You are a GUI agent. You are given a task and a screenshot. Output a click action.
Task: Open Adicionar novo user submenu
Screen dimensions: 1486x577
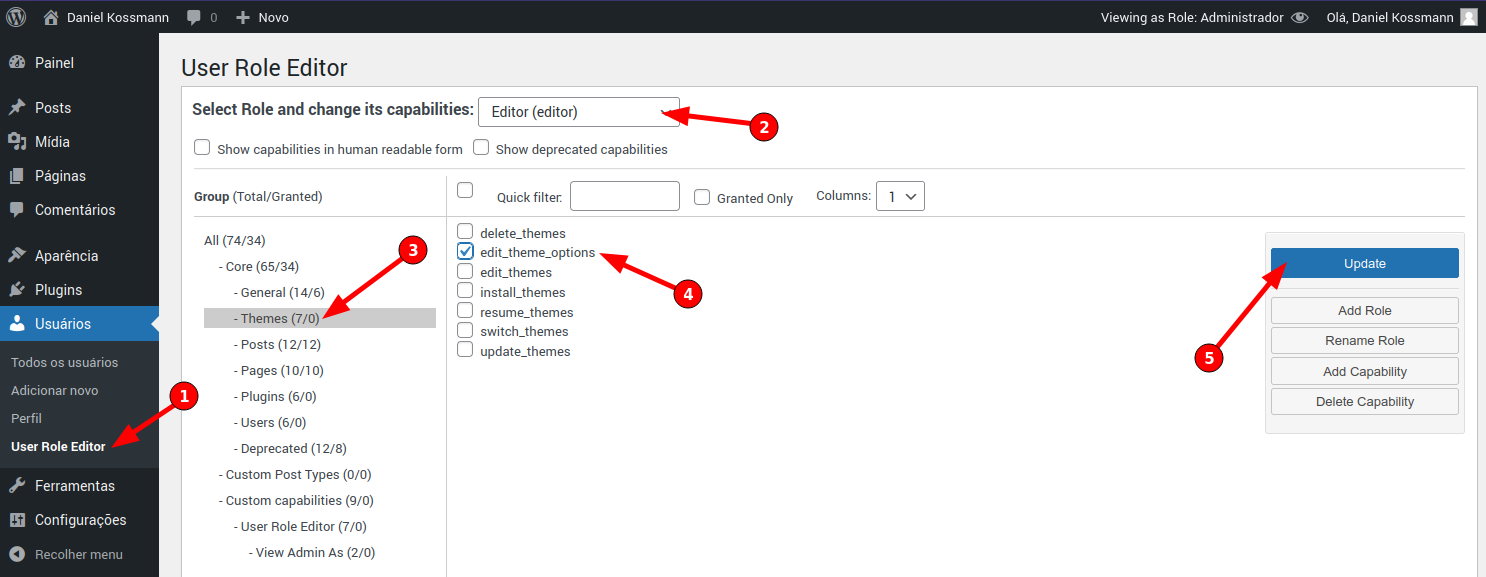click(54, 391)
